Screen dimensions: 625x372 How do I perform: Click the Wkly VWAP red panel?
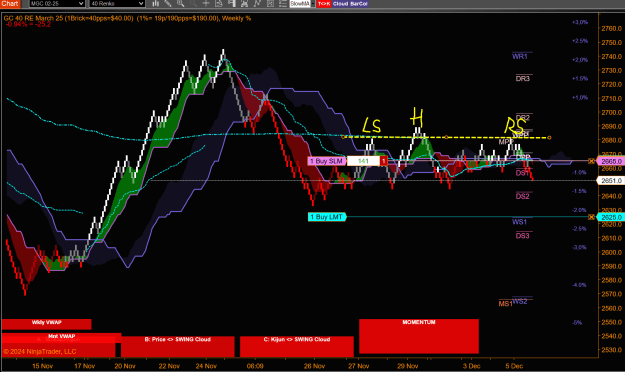click(x=47, y=324)
